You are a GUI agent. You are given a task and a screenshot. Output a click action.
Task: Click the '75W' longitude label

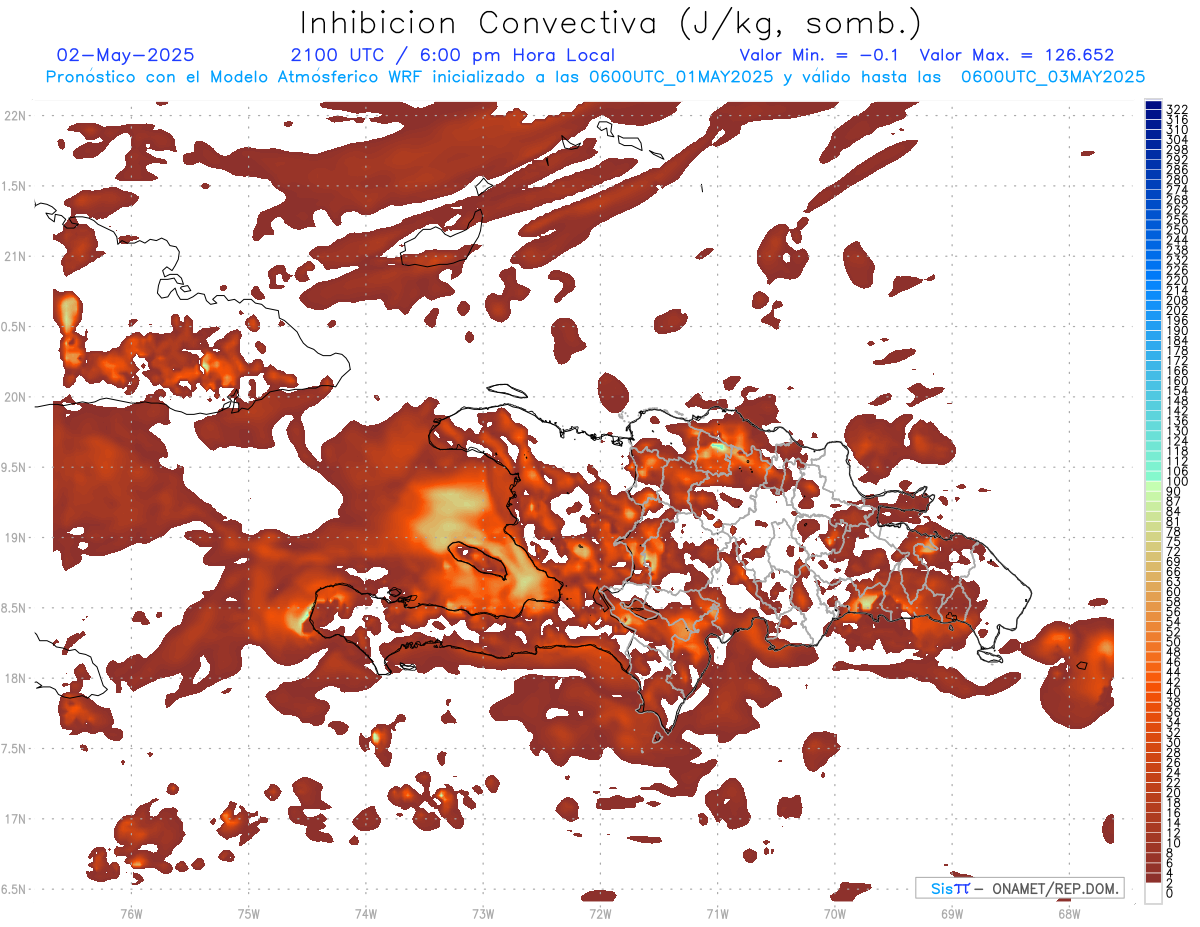tap(249, 914)
